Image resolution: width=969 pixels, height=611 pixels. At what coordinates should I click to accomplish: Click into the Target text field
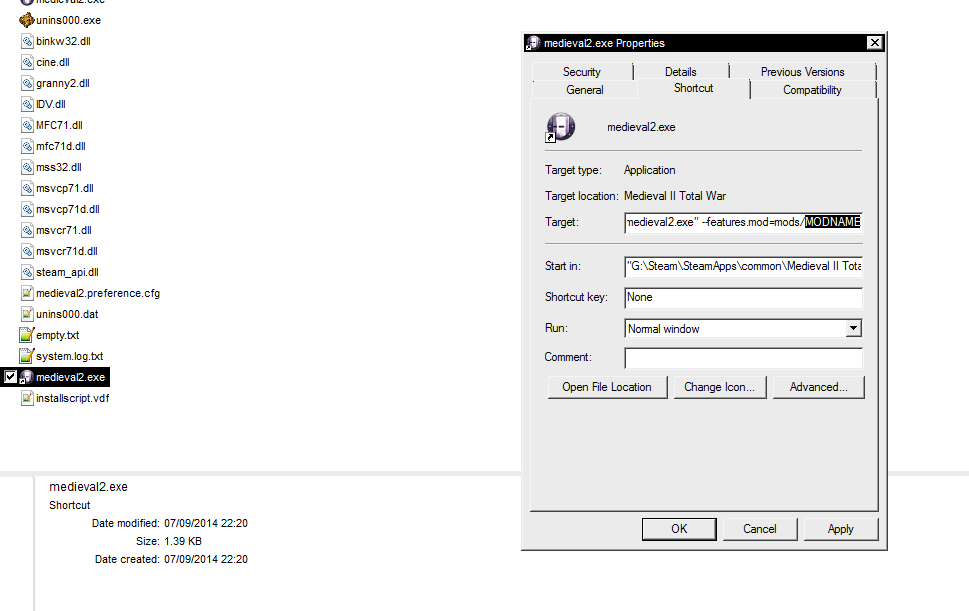tap(743, 222)
